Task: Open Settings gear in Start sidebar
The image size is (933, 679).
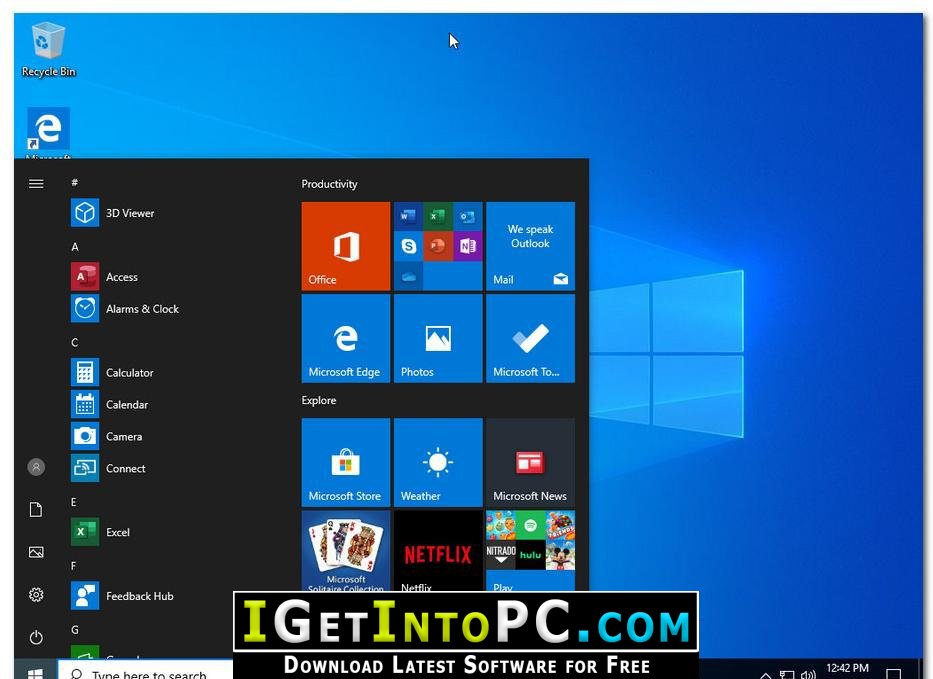Action: point(36,594)
